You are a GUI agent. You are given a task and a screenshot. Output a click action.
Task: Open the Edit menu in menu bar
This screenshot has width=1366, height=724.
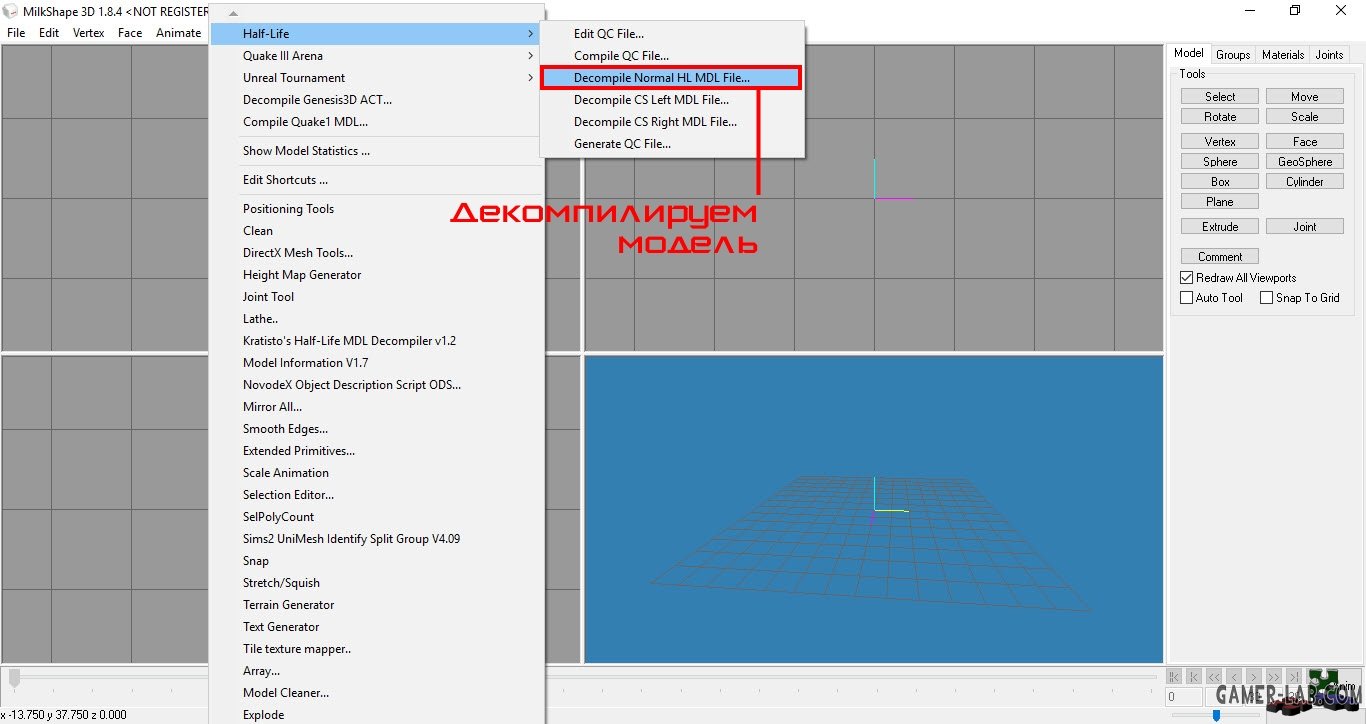pos(49,33)
